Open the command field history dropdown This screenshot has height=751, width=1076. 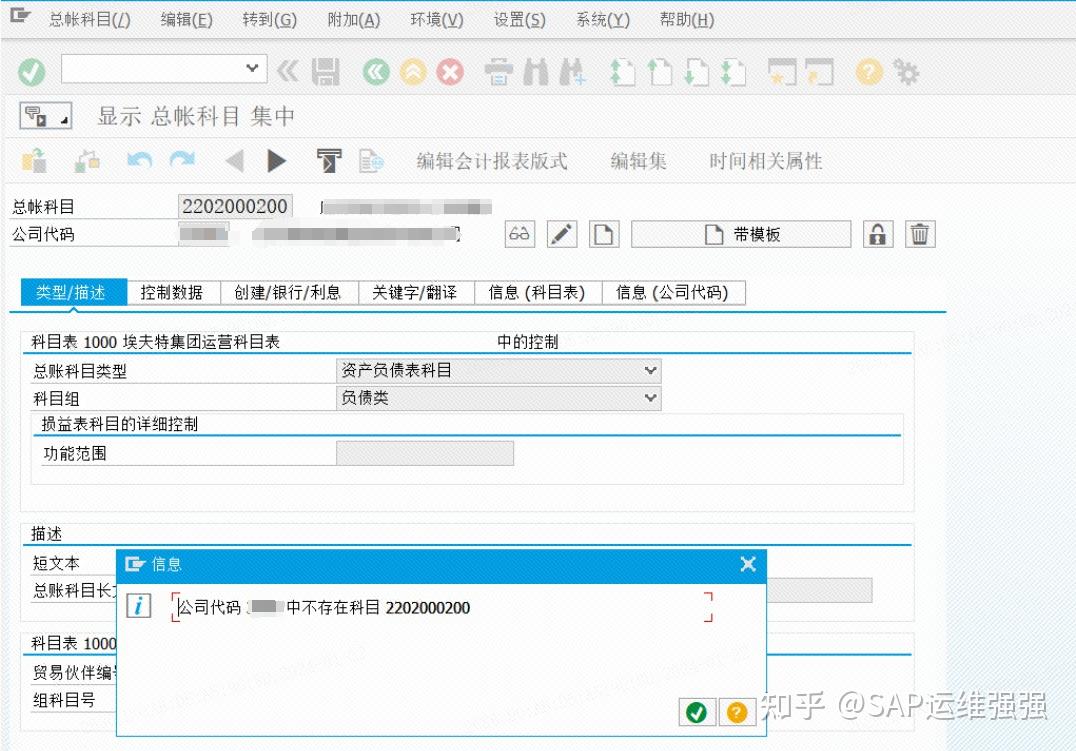point(253,68)
